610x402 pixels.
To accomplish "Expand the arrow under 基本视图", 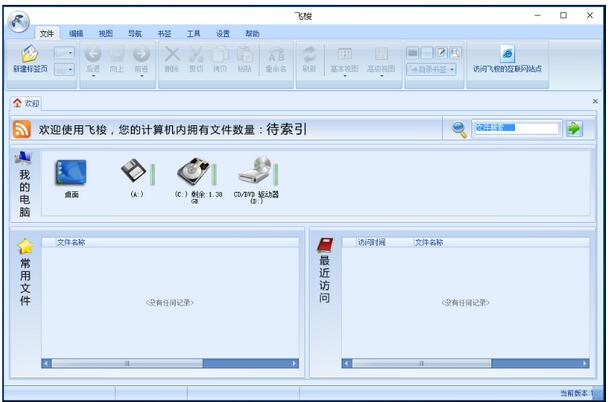I will 345,76.
